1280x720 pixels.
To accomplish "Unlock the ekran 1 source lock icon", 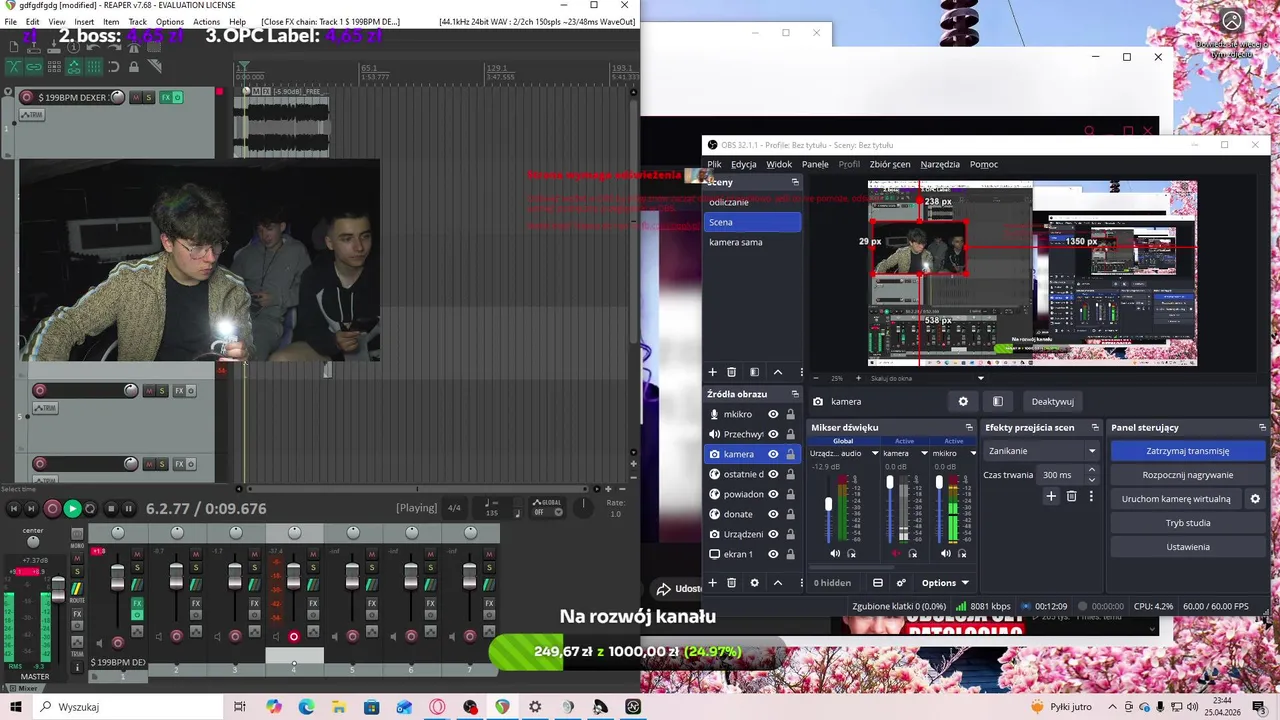I will tap(790, 554).
